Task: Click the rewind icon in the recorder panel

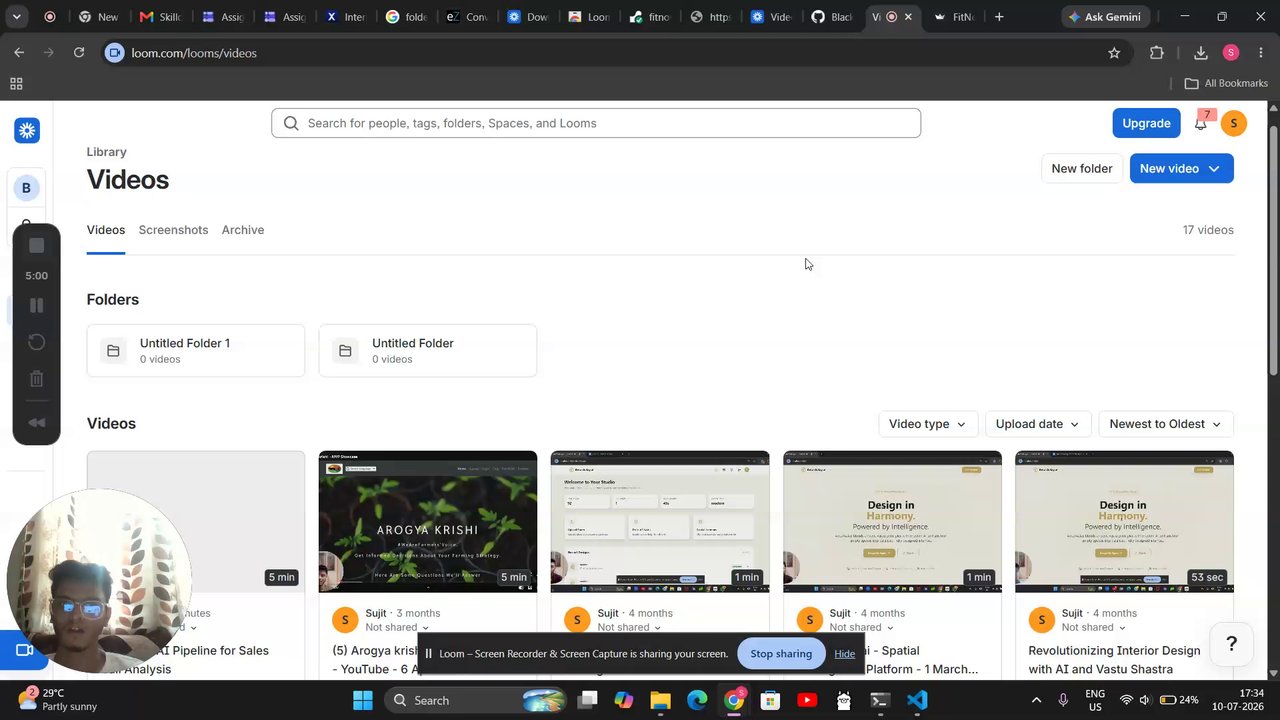Action: [37, 422]
